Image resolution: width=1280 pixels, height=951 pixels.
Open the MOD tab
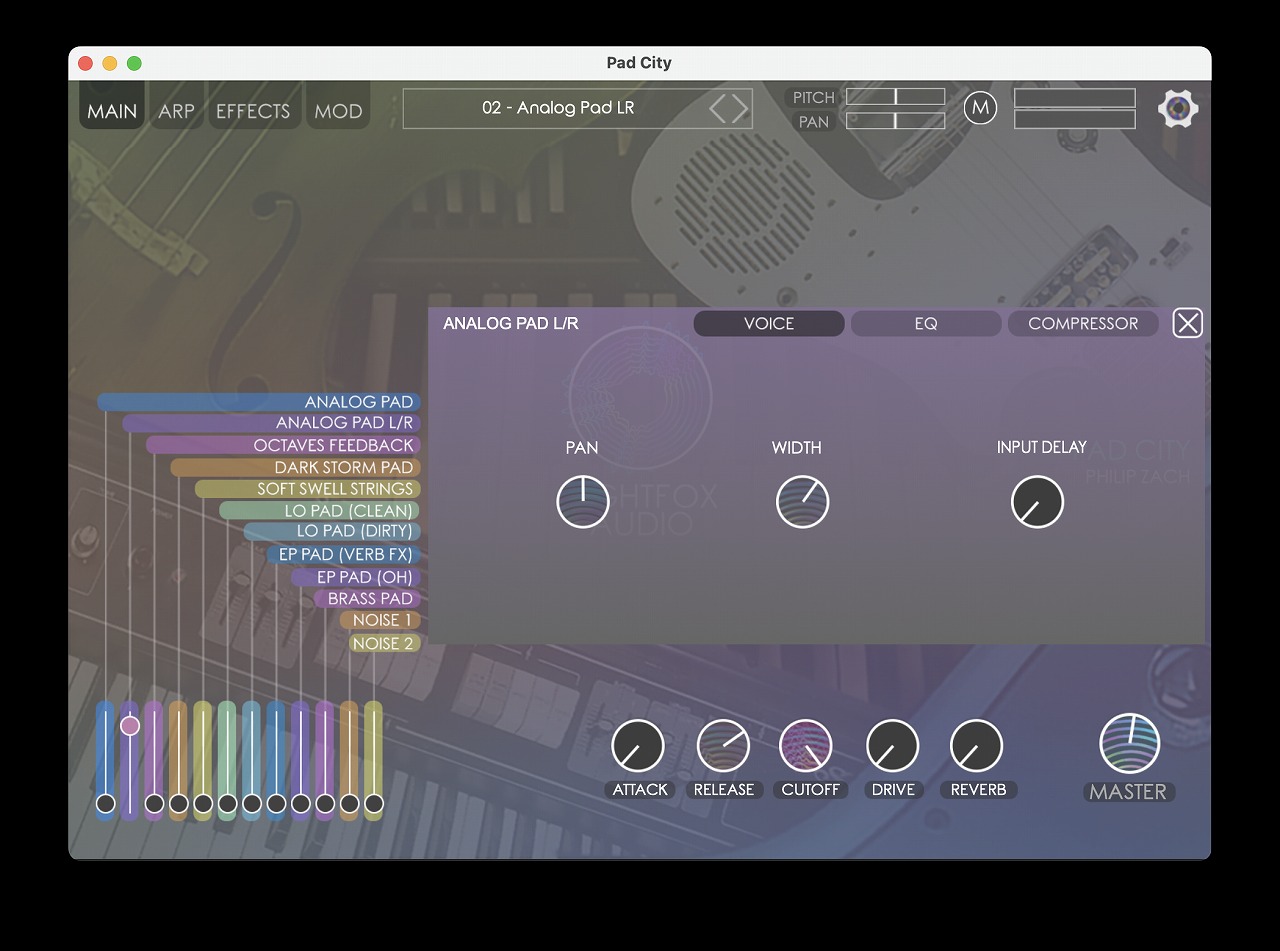(338, 111)
